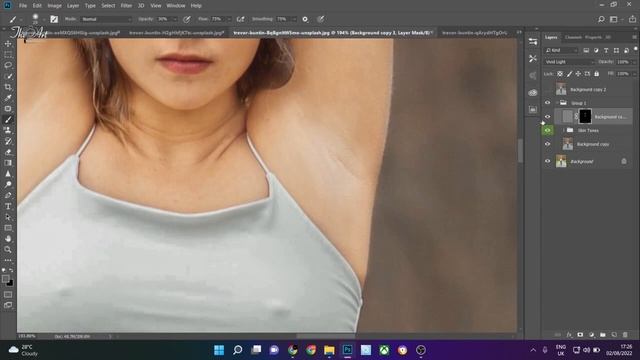Select the Background layer thumbnail
Image resolution: width=640 pixels, height=360 pixels.
tap(561, 161)
